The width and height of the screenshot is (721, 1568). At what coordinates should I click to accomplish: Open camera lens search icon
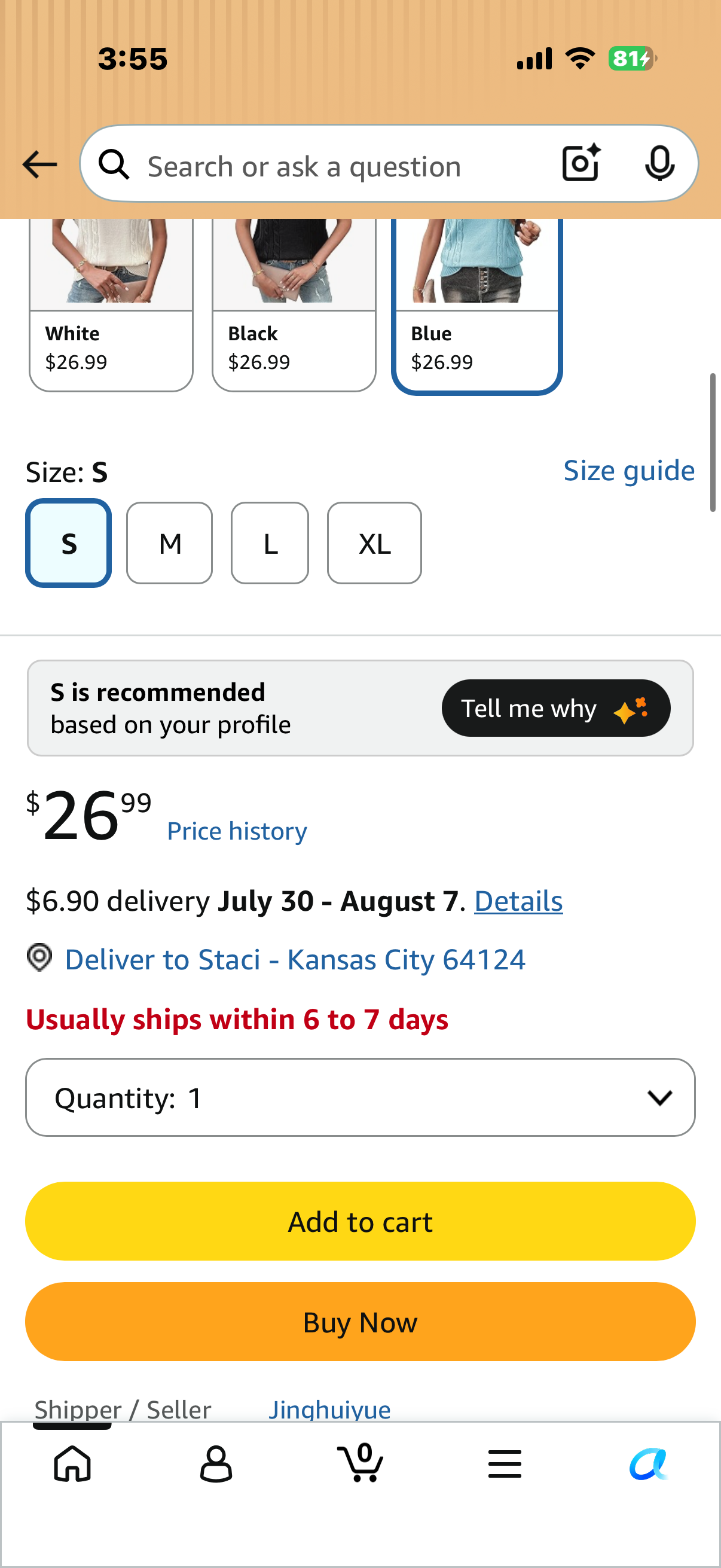tap(581, 163)
